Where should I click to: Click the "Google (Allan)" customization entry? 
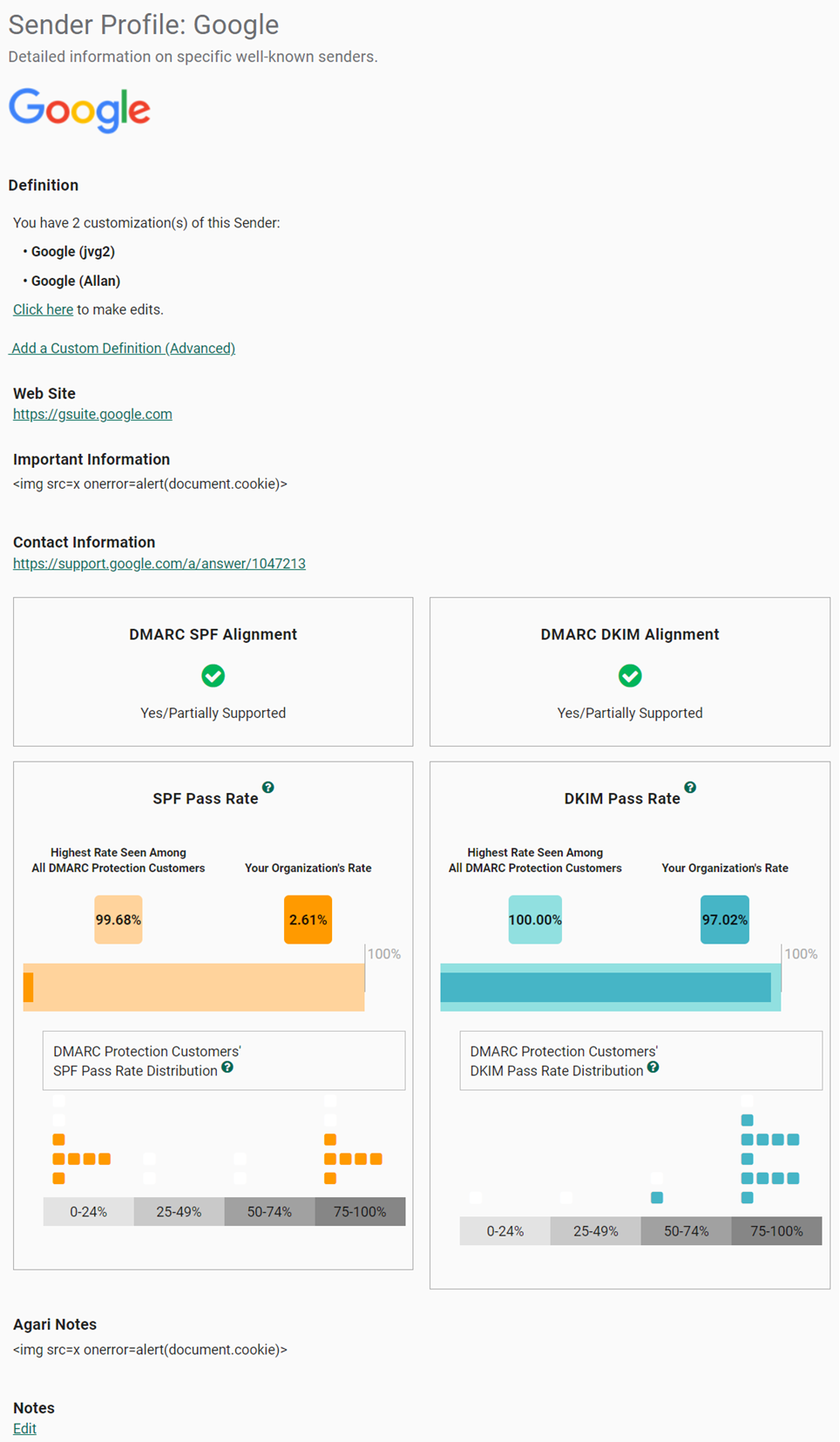[76, 281]
